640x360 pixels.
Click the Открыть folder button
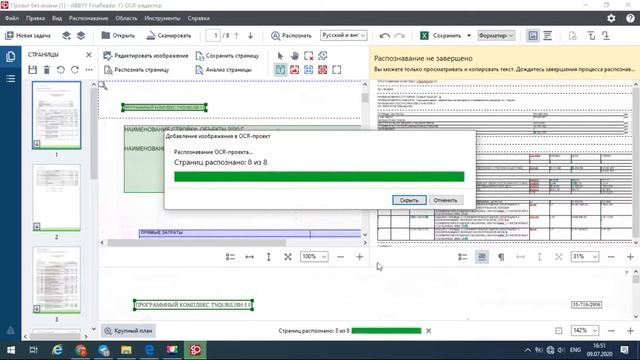point(118,36)
